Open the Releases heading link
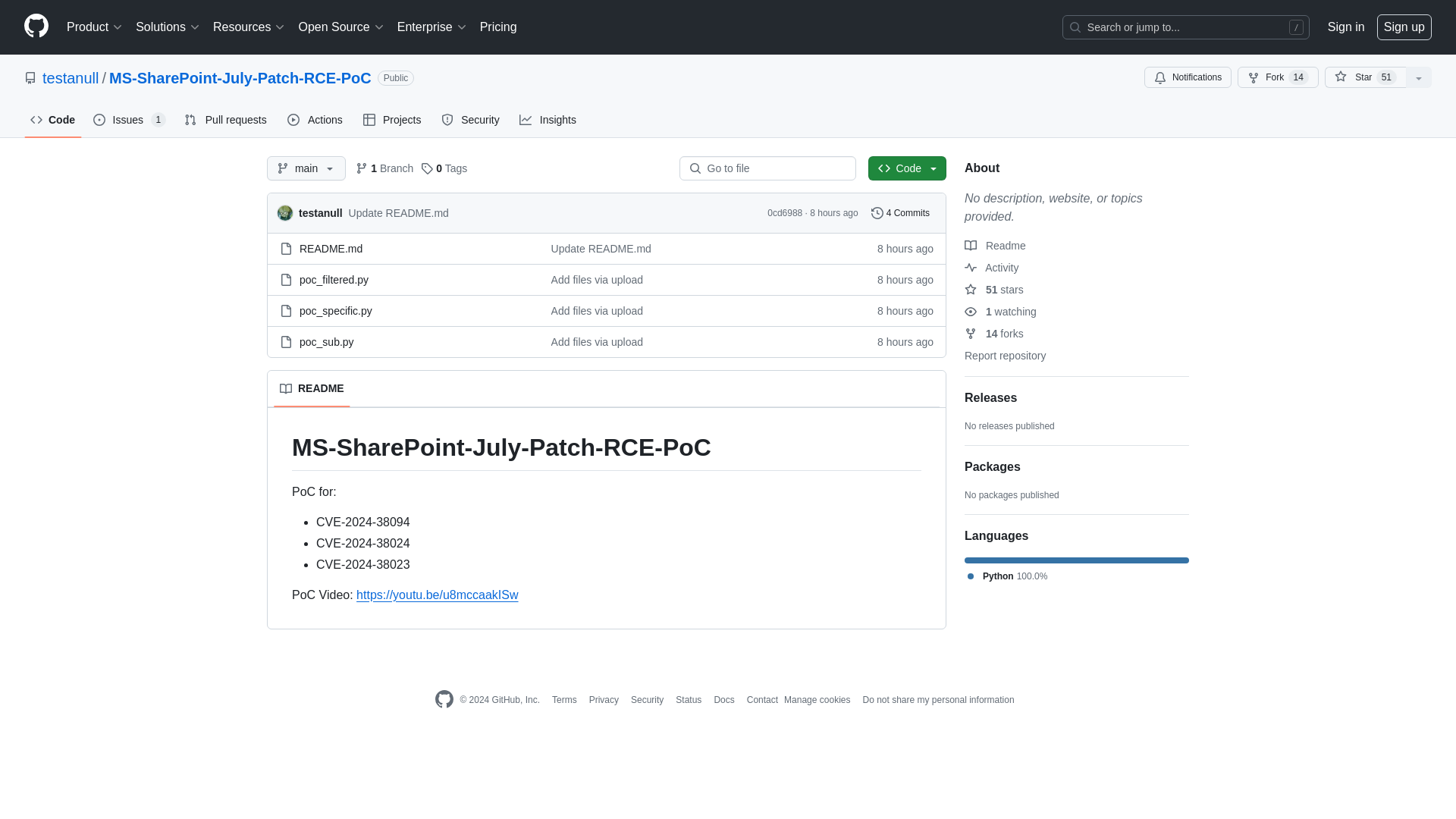Screen dimensions: 1456x819 990,398
